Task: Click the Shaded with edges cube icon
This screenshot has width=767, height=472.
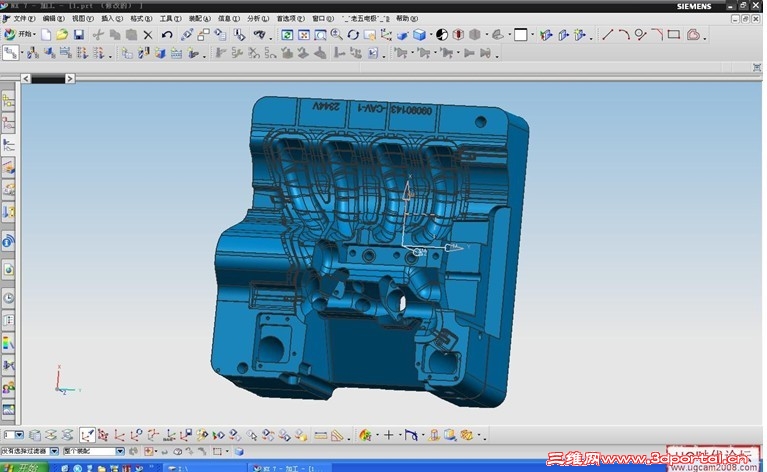Action: coord(419,35)
